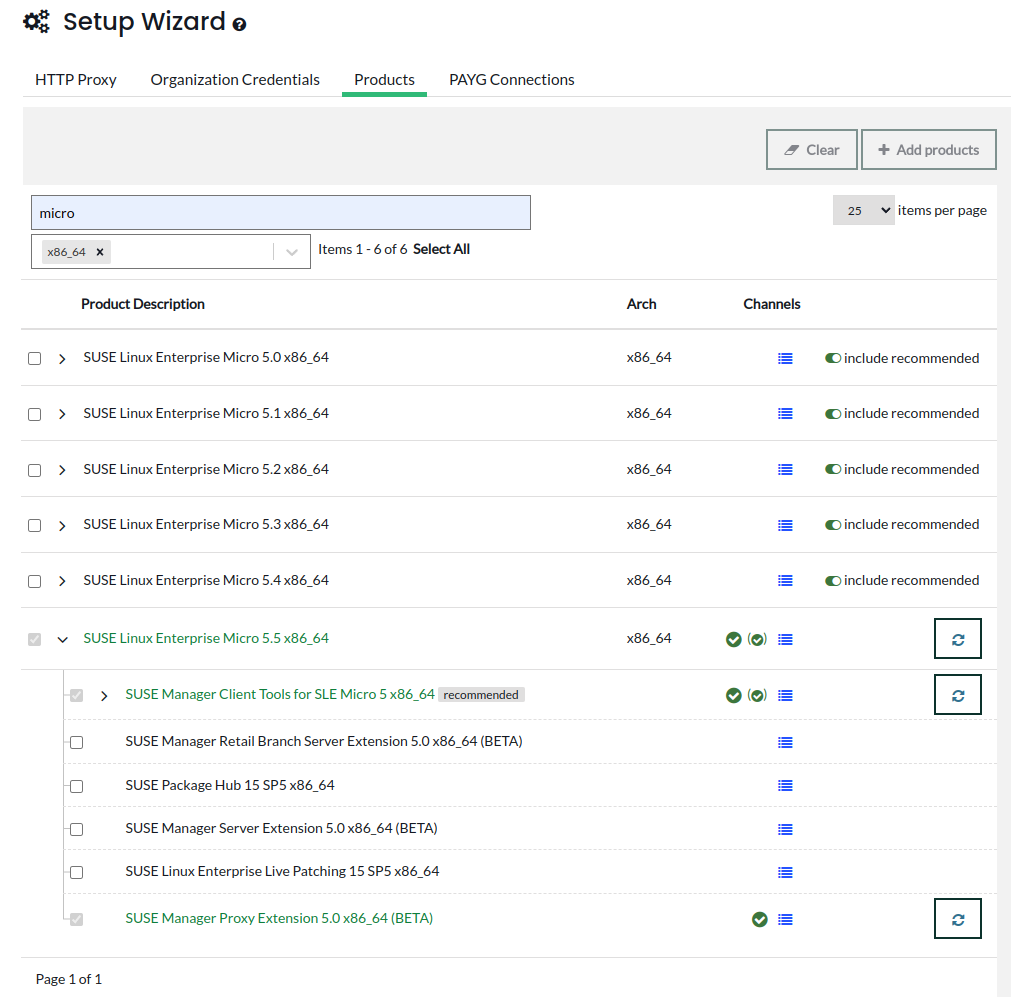Show channels list for SLE Micro 5.3
The height and width of the screenshot is (997, 1011).
(x=785, y=526)
